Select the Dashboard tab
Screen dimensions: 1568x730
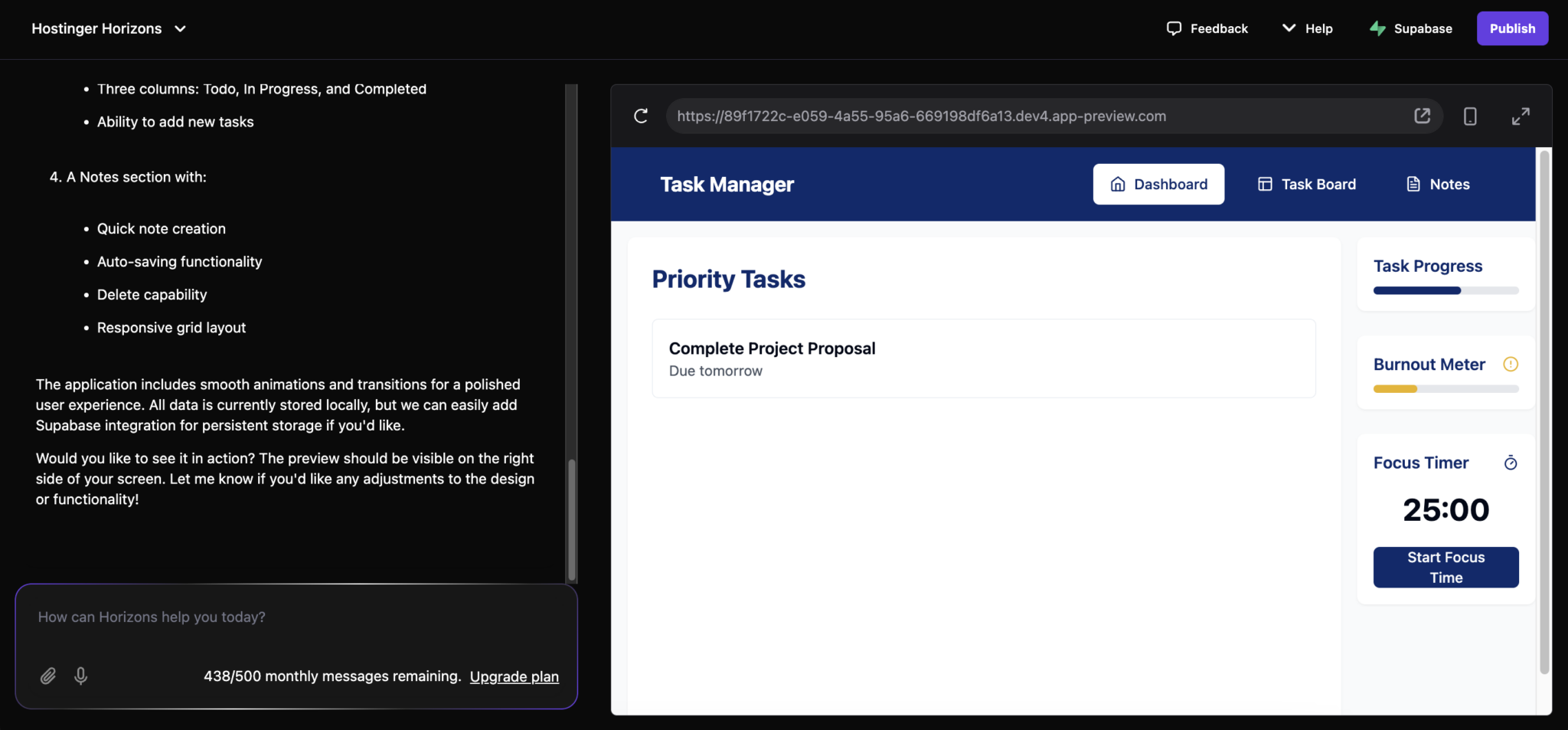click(1158, 184)
